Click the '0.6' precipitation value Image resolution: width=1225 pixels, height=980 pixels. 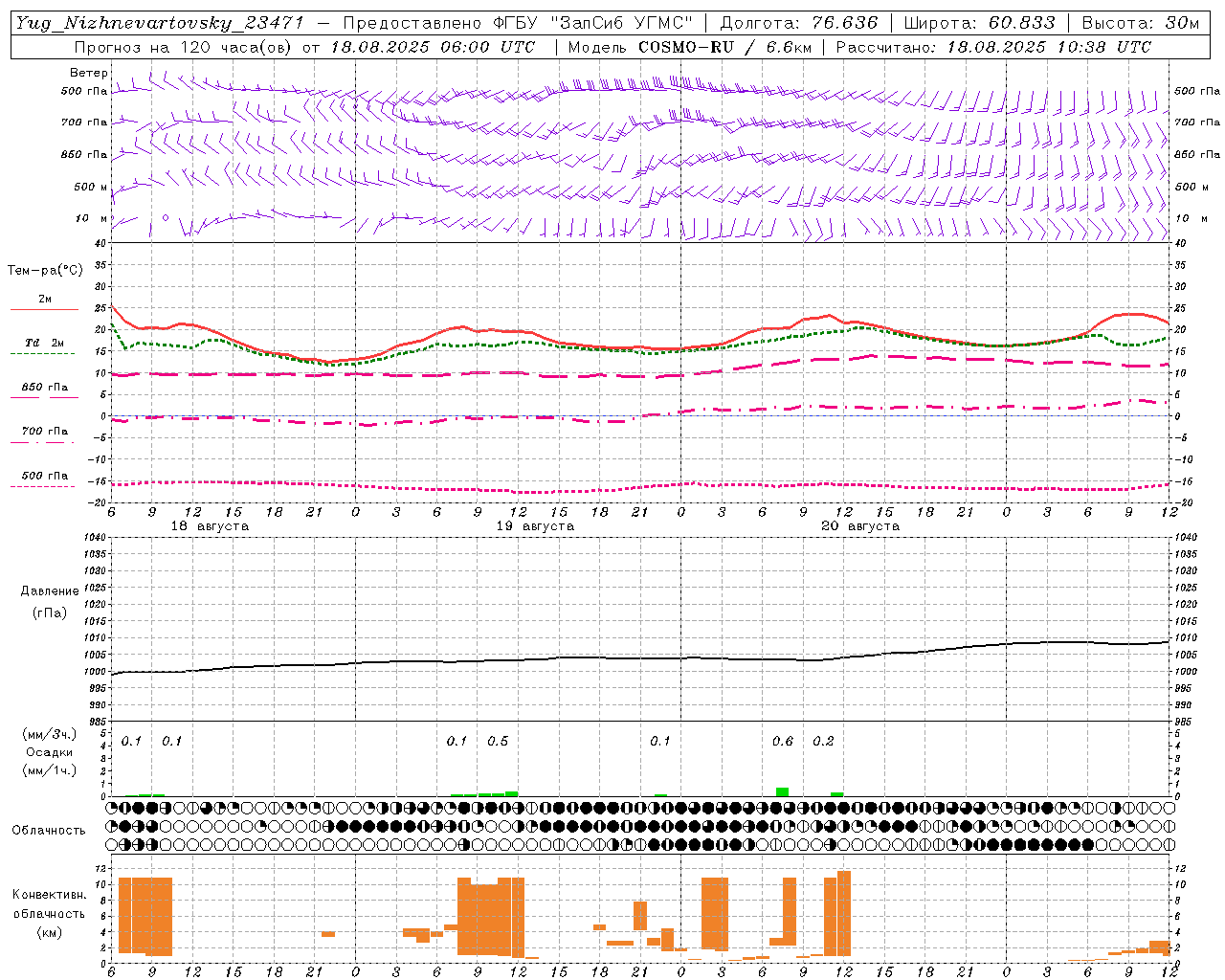point(783,742)
